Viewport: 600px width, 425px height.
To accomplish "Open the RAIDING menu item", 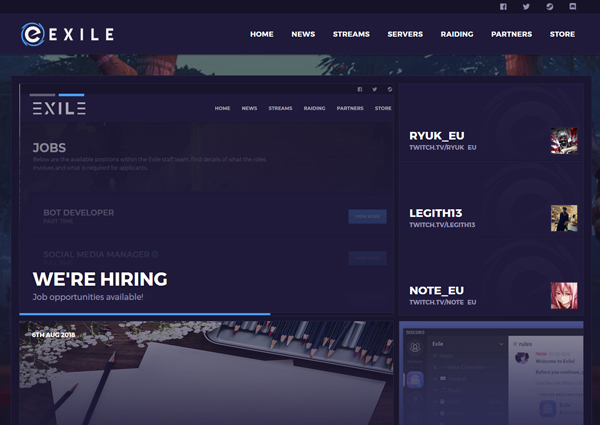I will pyautogui.click(x=457, y=34).
